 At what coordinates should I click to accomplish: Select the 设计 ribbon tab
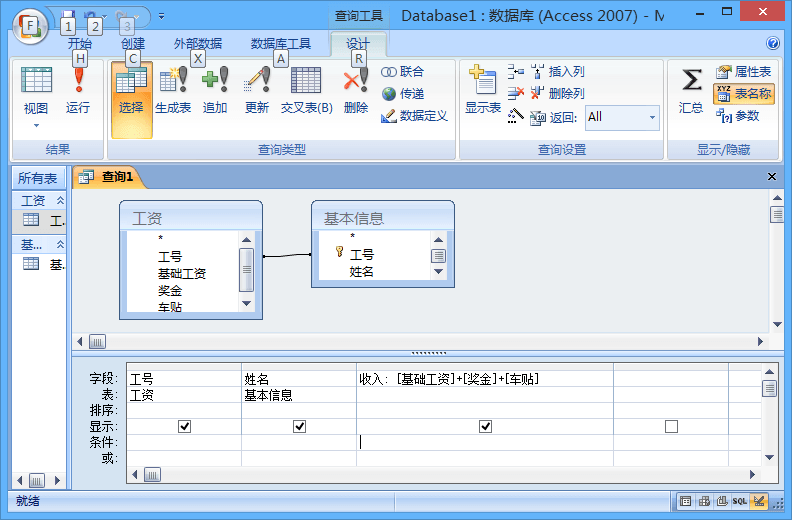coord(358,43)
